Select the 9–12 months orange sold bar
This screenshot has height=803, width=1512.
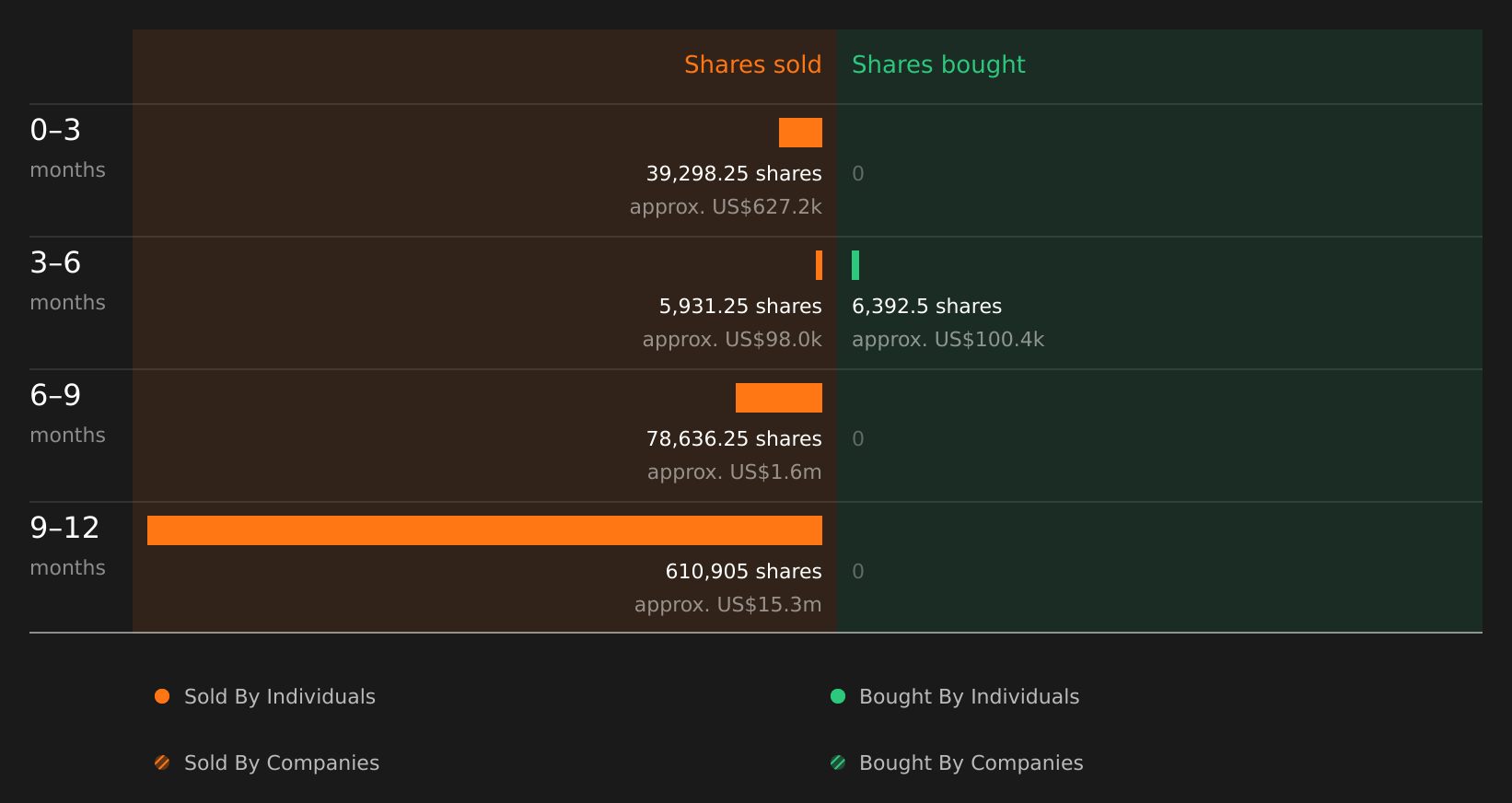(x=484, y=530)
